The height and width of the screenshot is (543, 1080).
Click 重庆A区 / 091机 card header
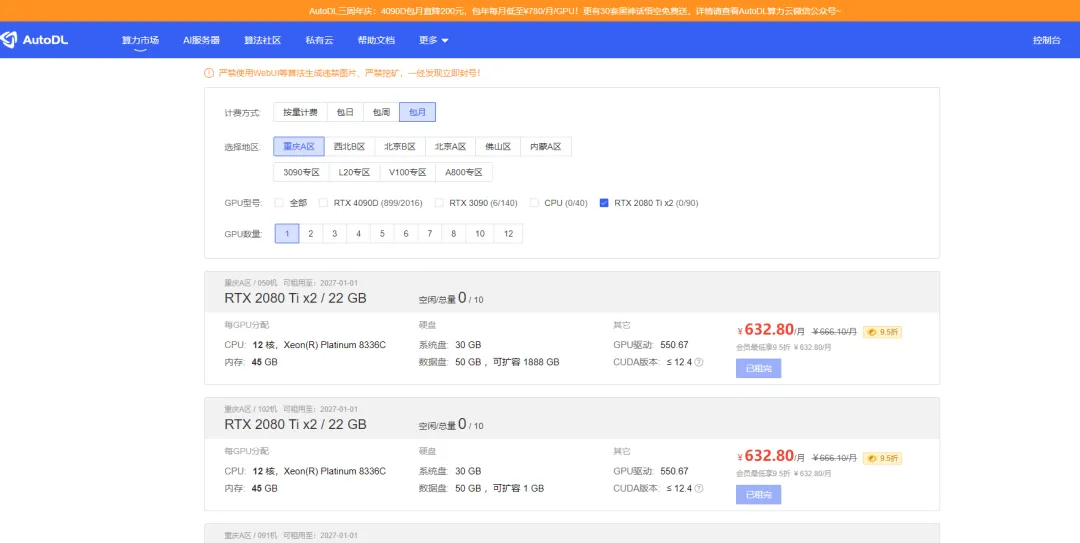coord(572,533)
